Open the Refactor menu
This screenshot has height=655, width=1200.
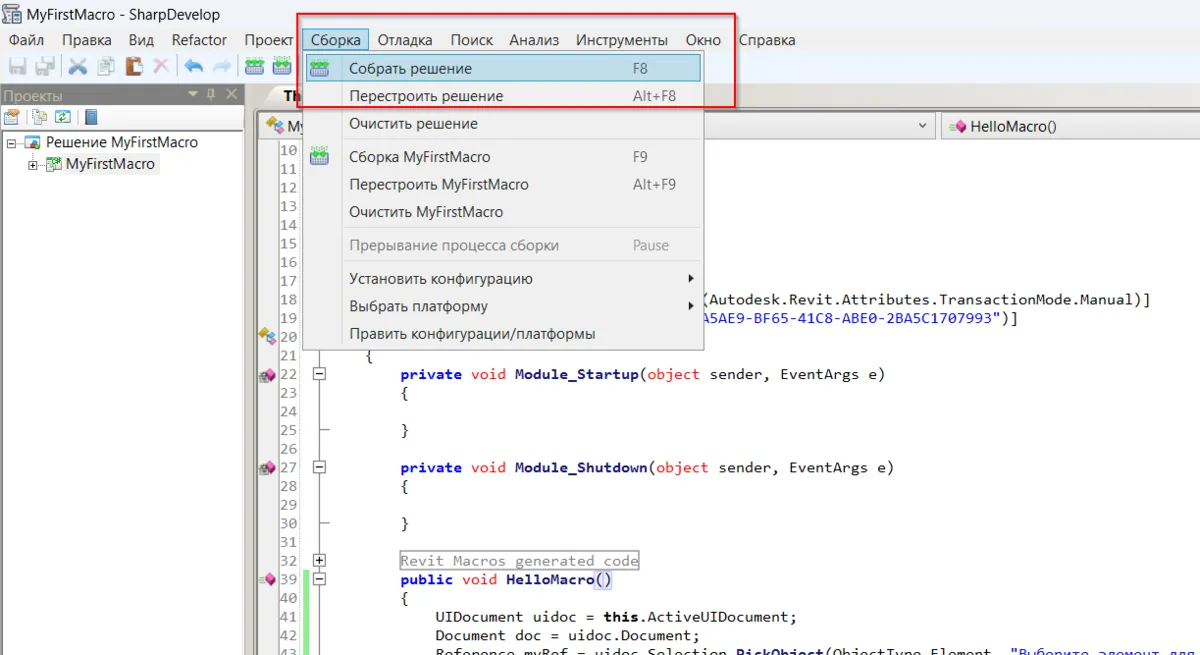click(199, 40)
